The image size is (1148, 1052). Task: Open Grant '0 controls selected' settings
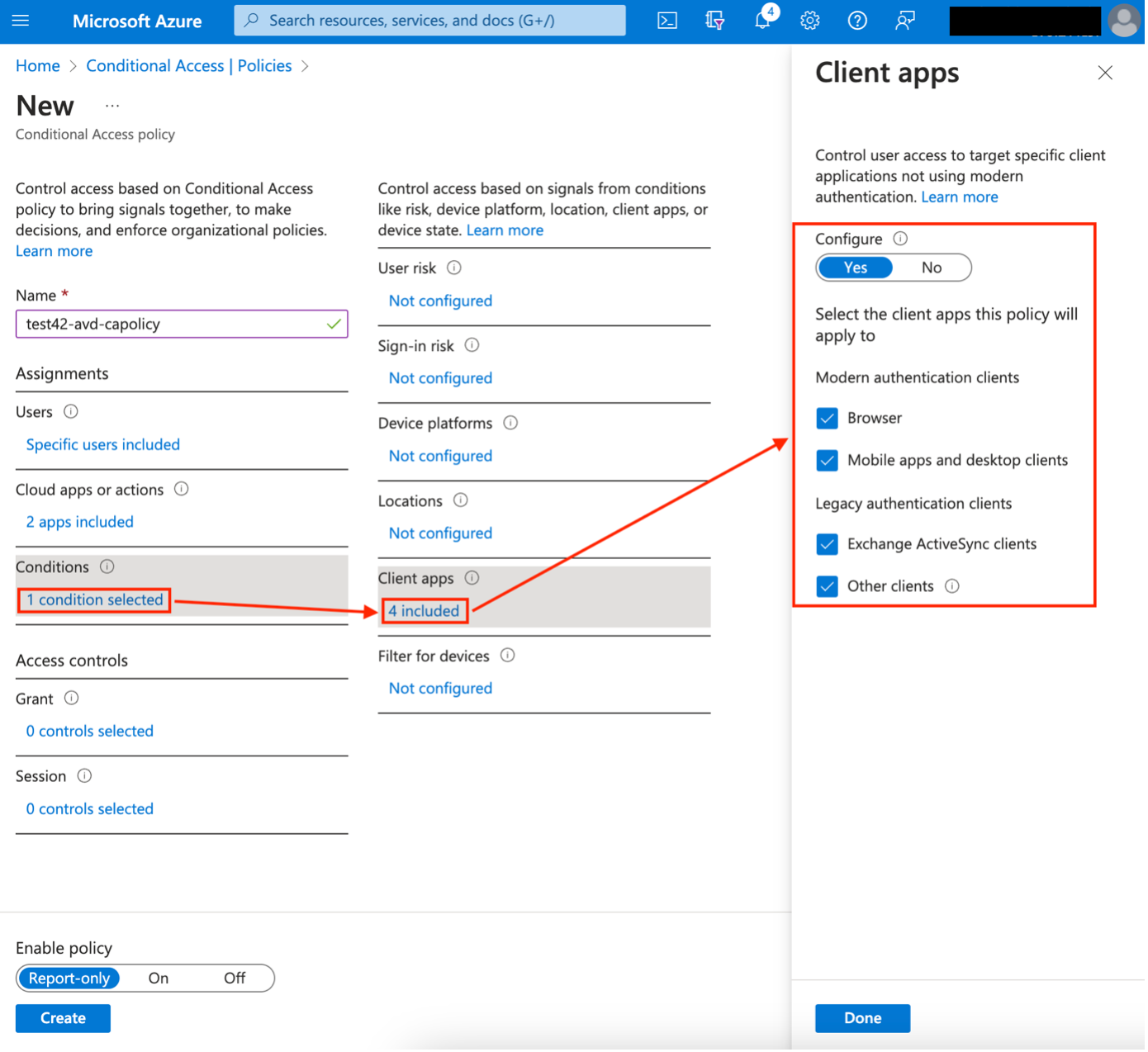click(x=89, y=732)
